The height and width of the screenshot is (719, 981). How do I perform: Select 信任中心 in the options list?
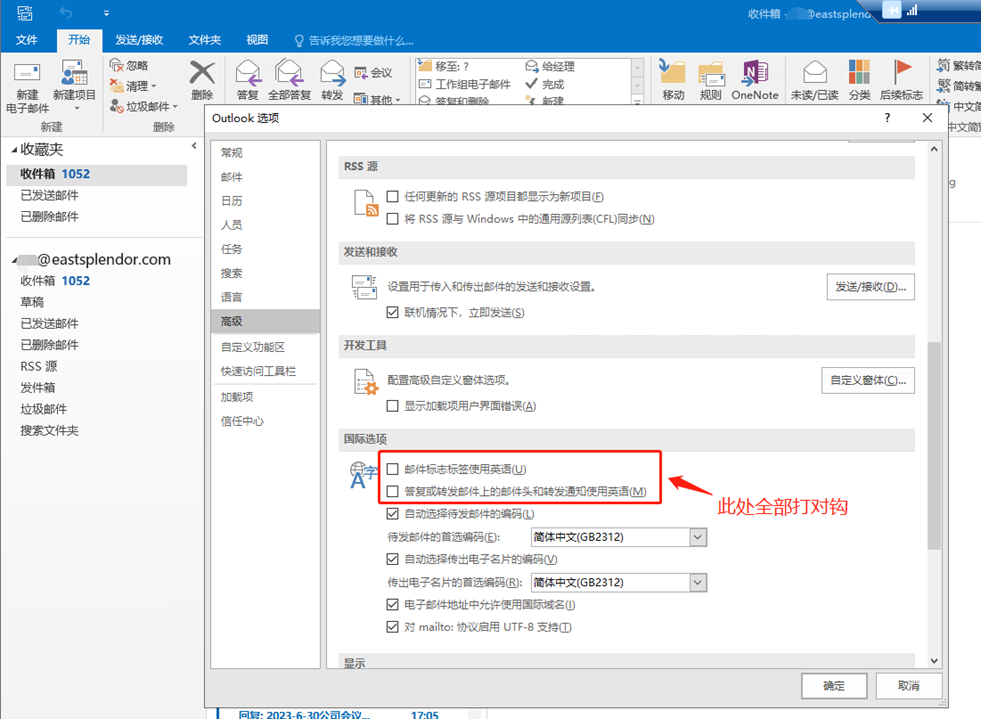[242, 421]
